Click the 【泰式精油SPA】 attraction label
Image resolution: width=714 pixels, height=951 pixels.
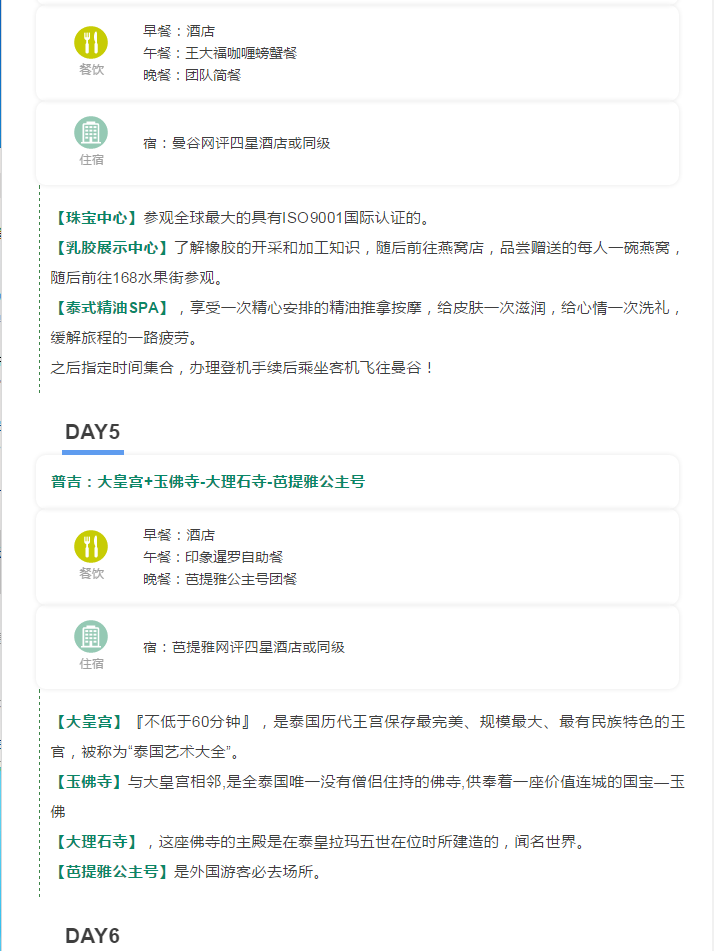coord(111,307)
